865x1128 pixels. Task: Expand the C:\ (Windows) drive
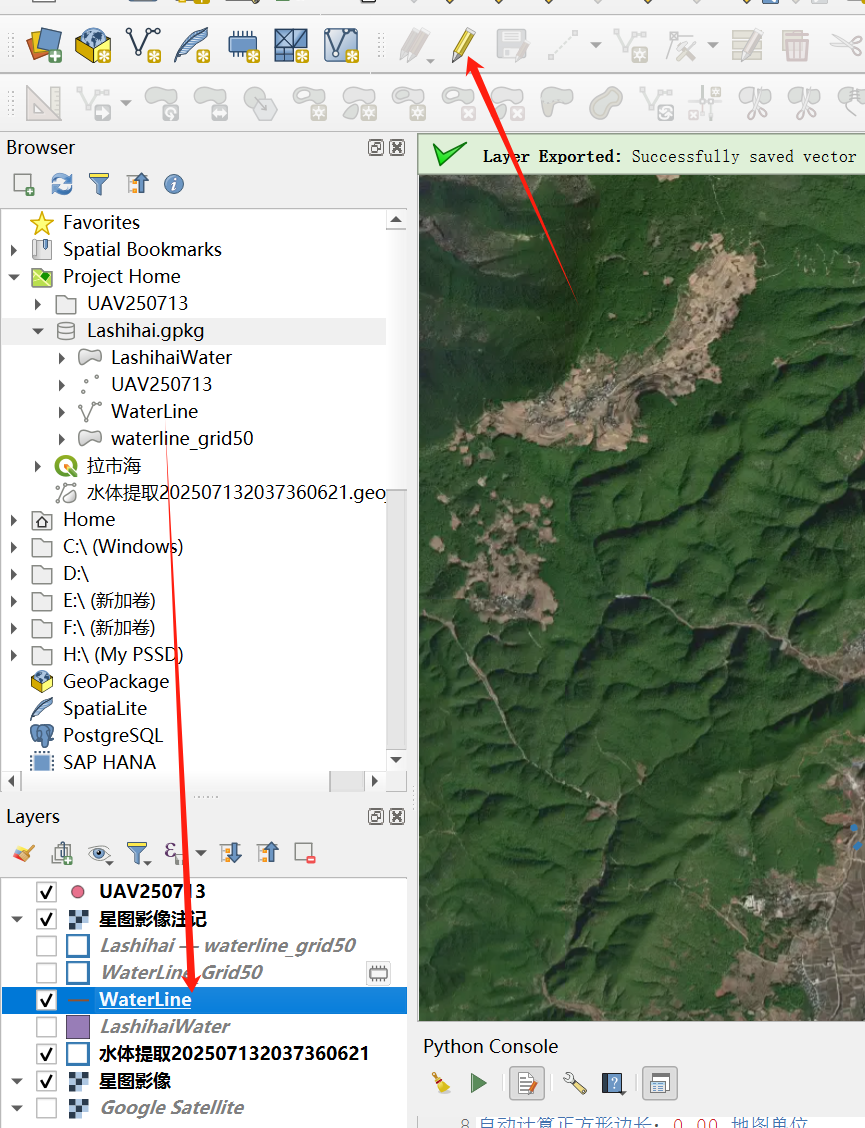tap(14, 547)
